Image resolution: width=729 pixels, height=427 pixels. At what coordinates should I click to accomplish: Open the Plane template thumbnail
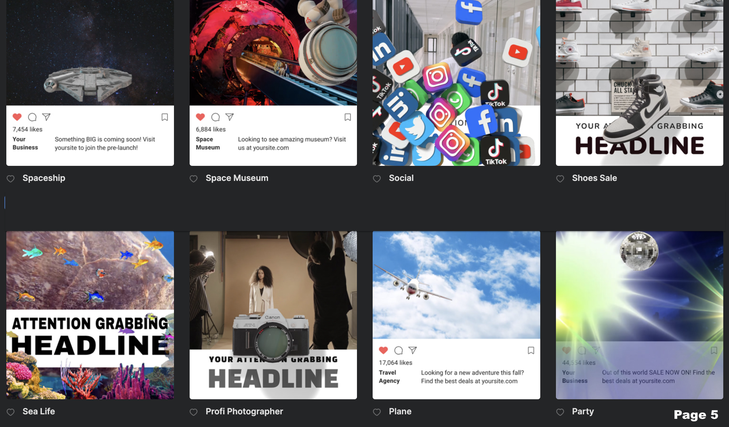coord(456,315)
